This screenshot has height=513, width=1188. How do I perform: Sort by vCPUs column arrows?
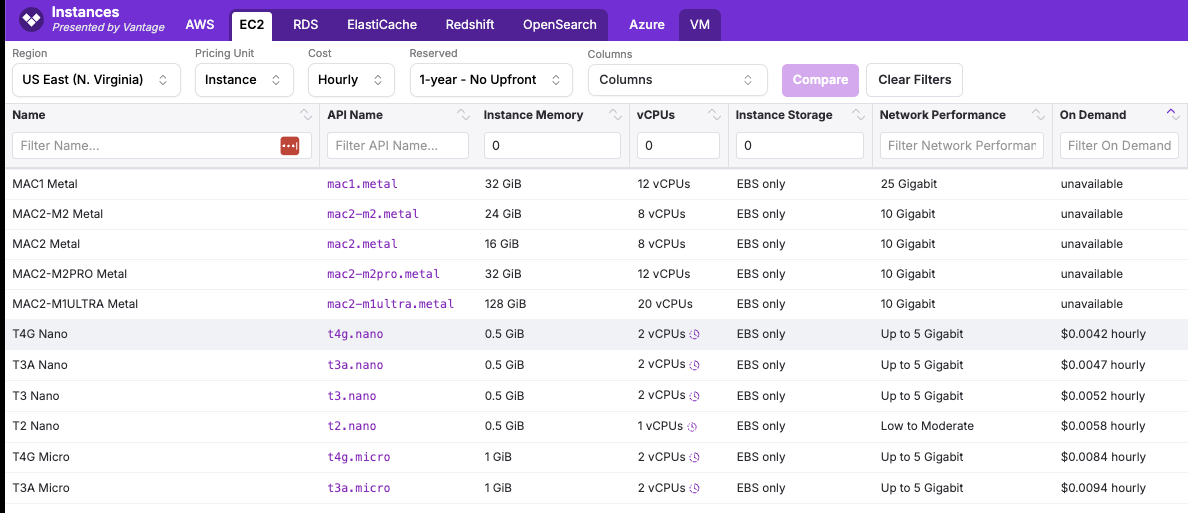tap(714, 115)
